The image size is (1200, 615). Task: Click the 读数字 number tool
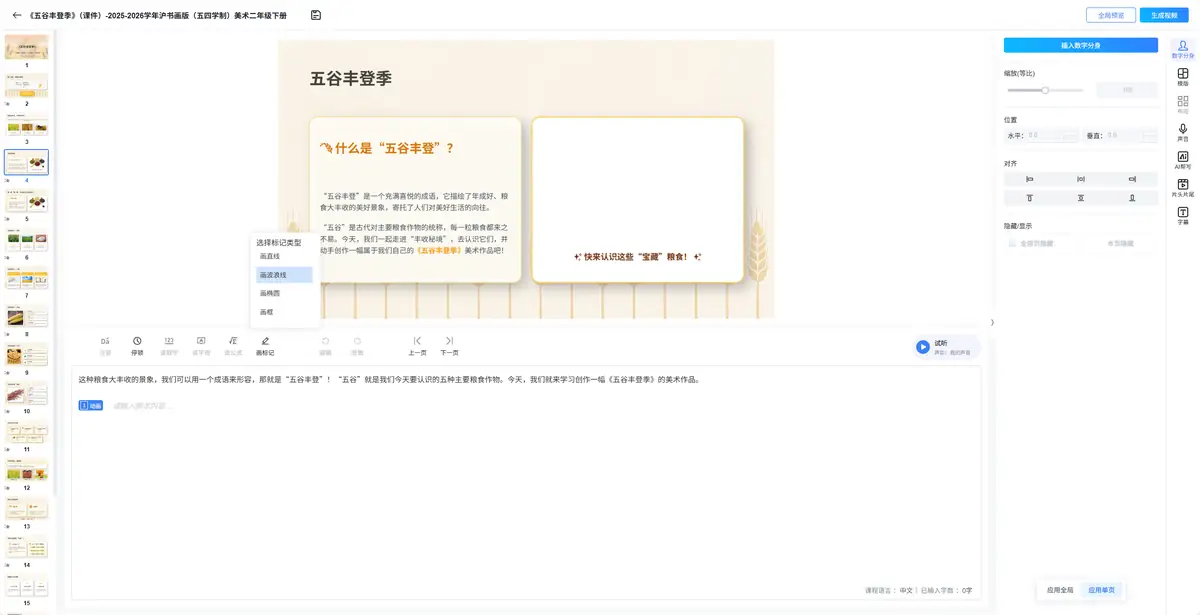pyautogui.click(x=169, y=346)
